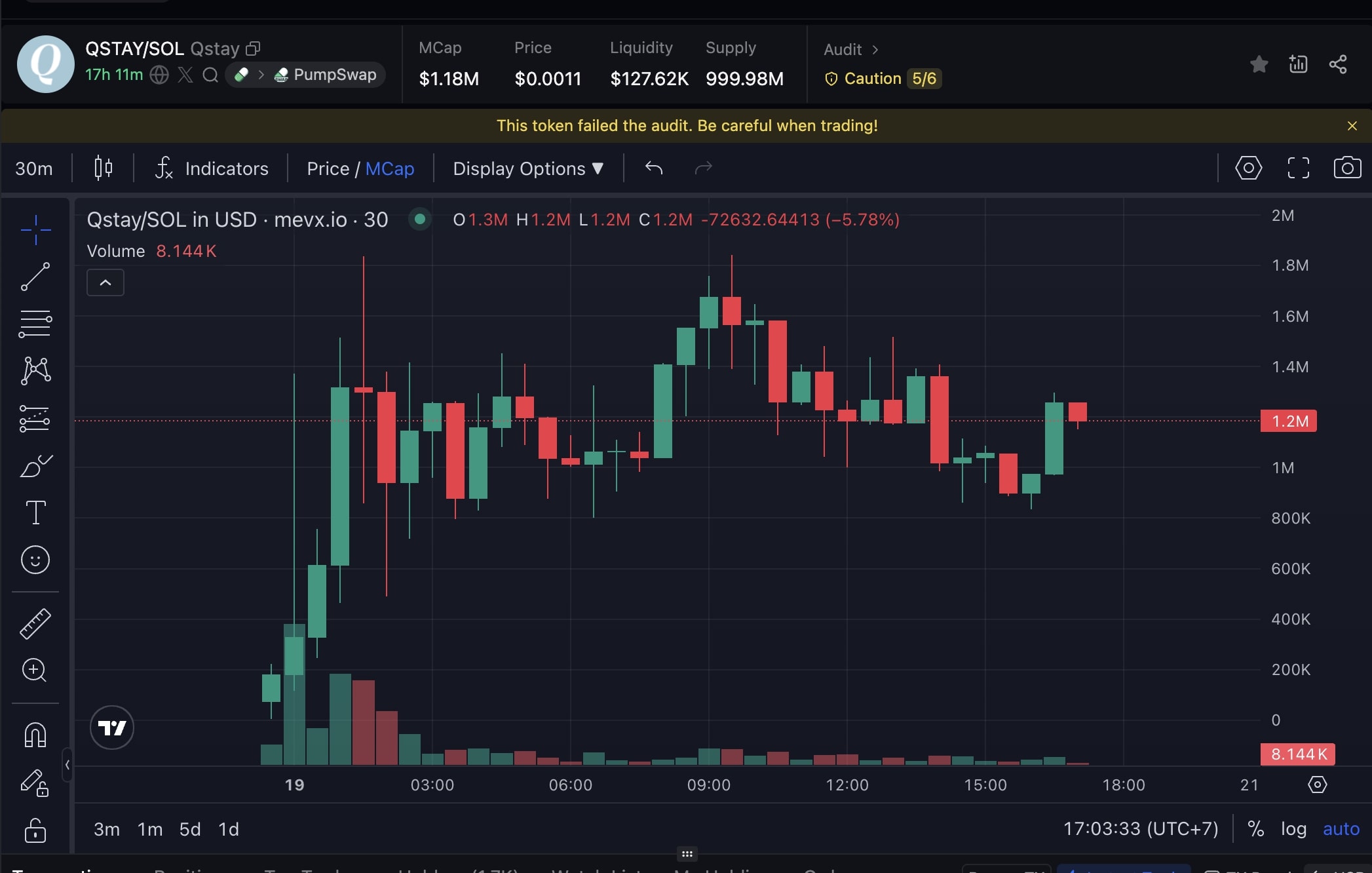Redo the chart action
Screen dimensions: 1372x873
point(703,168)
